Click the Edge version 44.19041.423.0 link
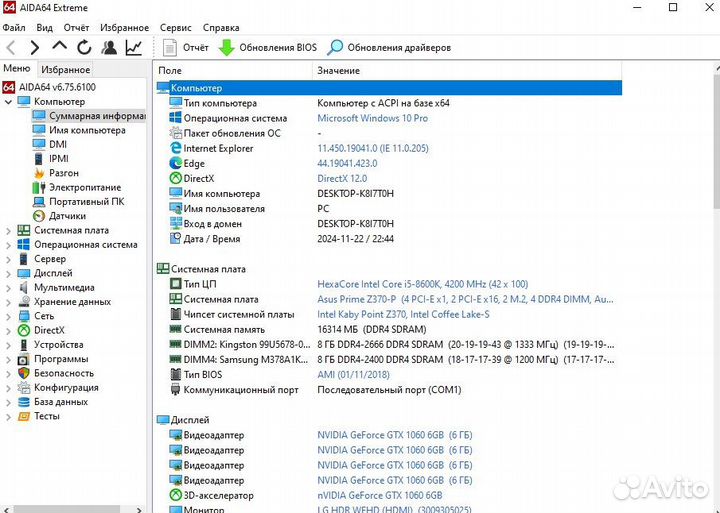Image resolution: width=720 pixels, height=513 pixels. click(347, 163)
